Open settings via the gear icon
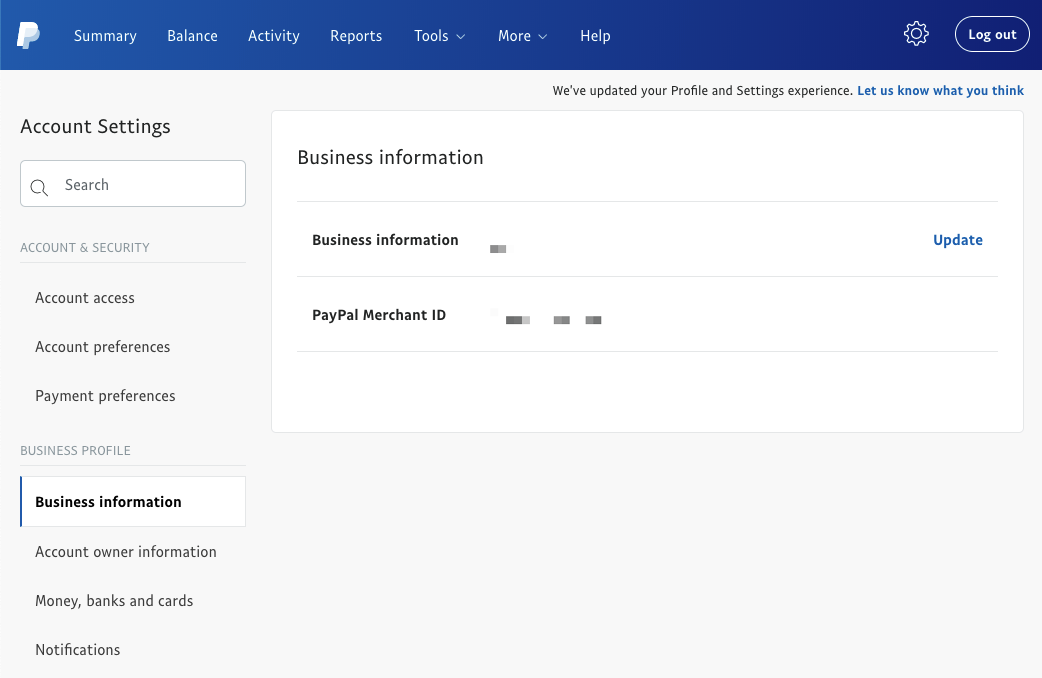 click(916, 34)
